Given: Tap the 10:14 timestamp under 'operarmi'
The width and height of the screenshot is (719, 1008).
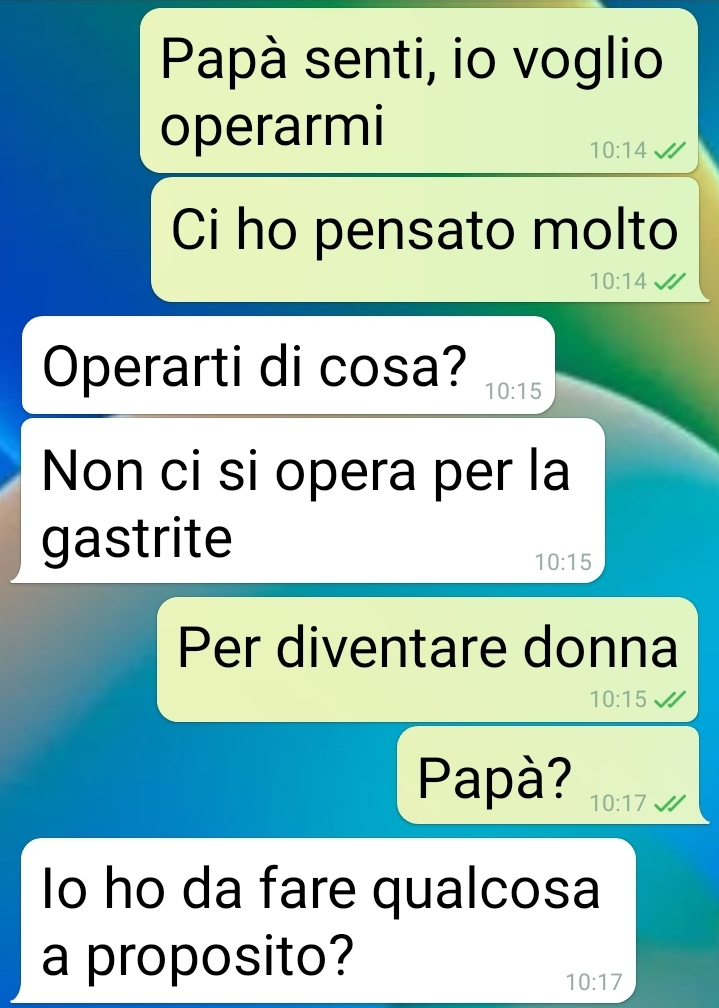Looking at the screenshot, I should click(618, 150).
